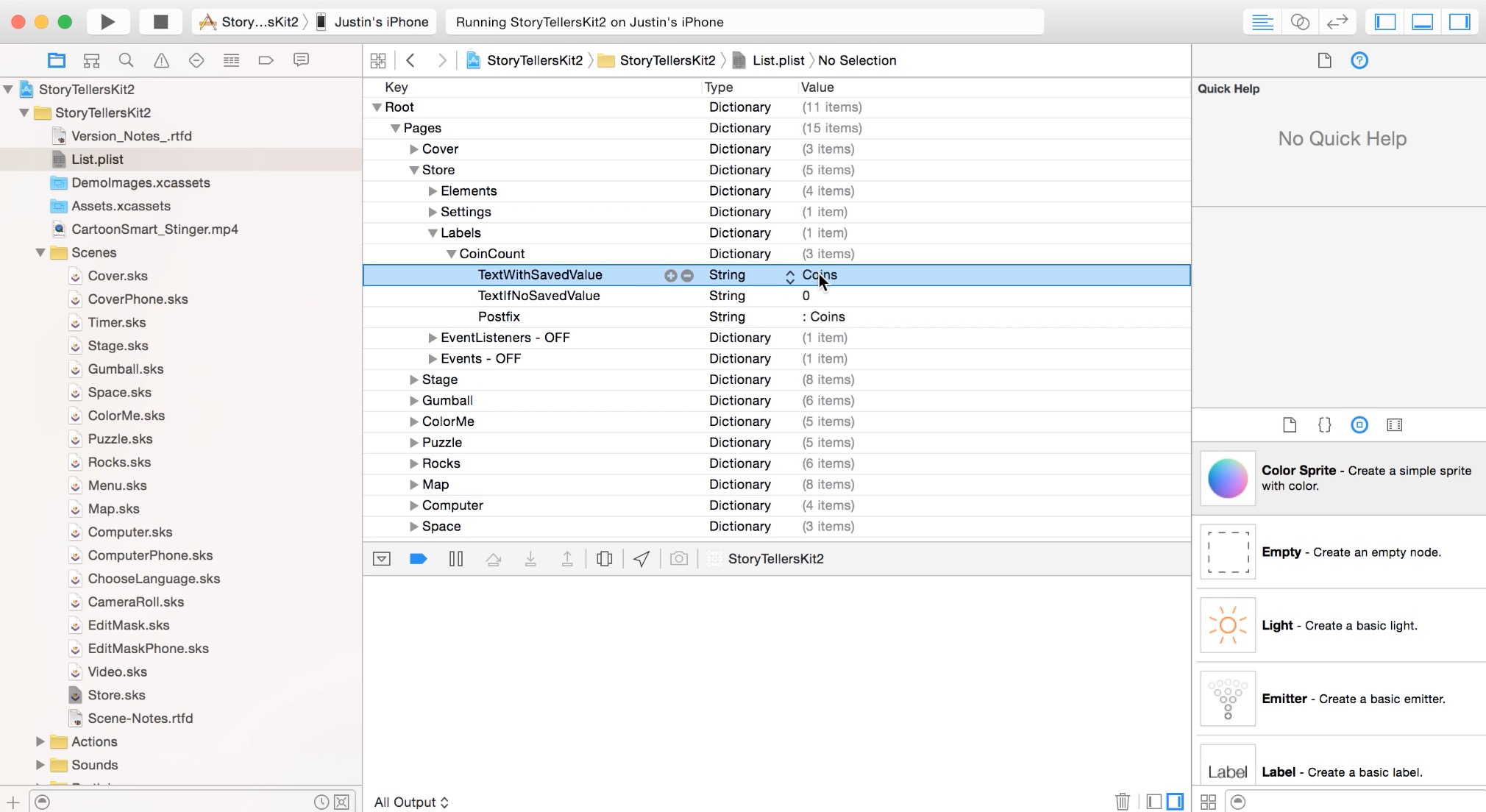Open the Assistant editor
The image size is (1486, 812).
pos(1300,21)
